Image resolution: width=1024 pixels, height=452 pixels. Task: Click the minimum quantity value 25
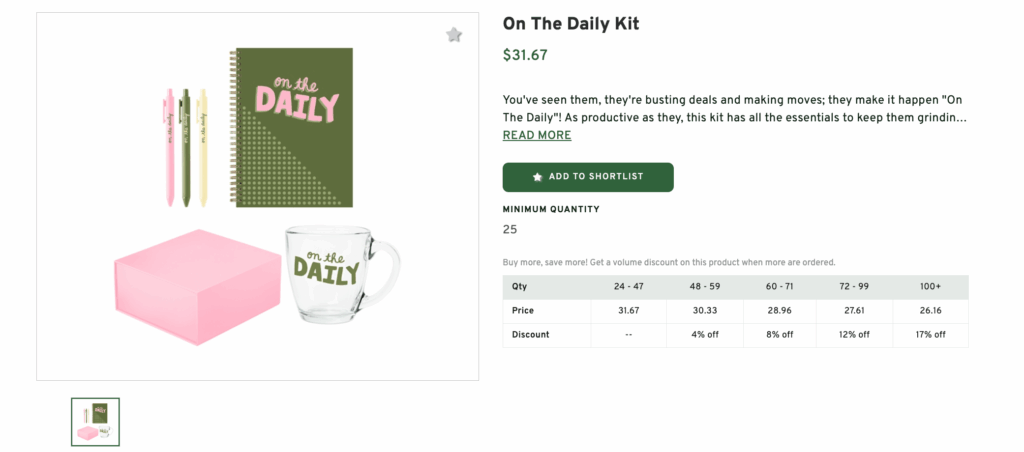click(510, 229)
